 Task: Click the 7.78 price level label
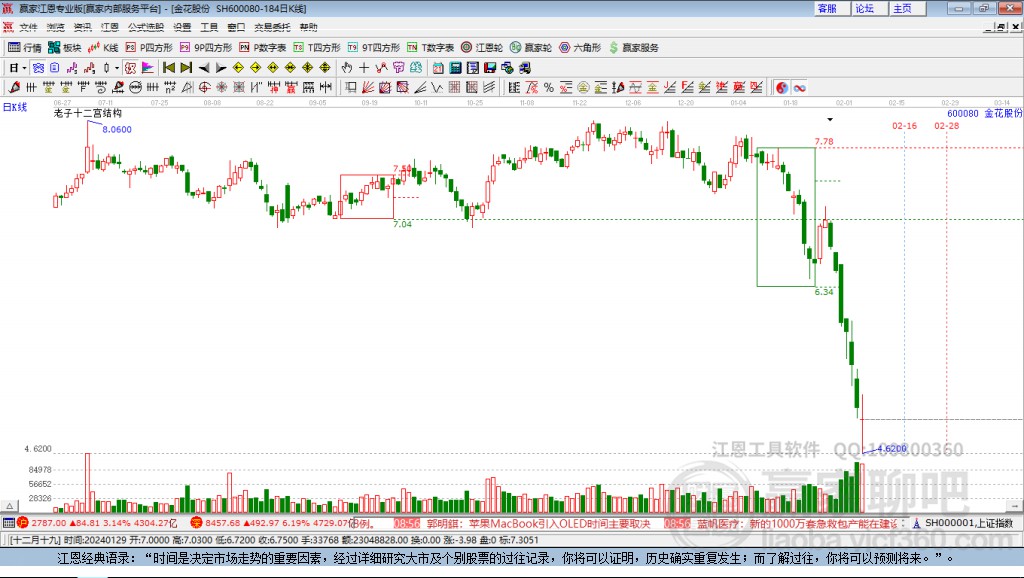pos(824,141)
